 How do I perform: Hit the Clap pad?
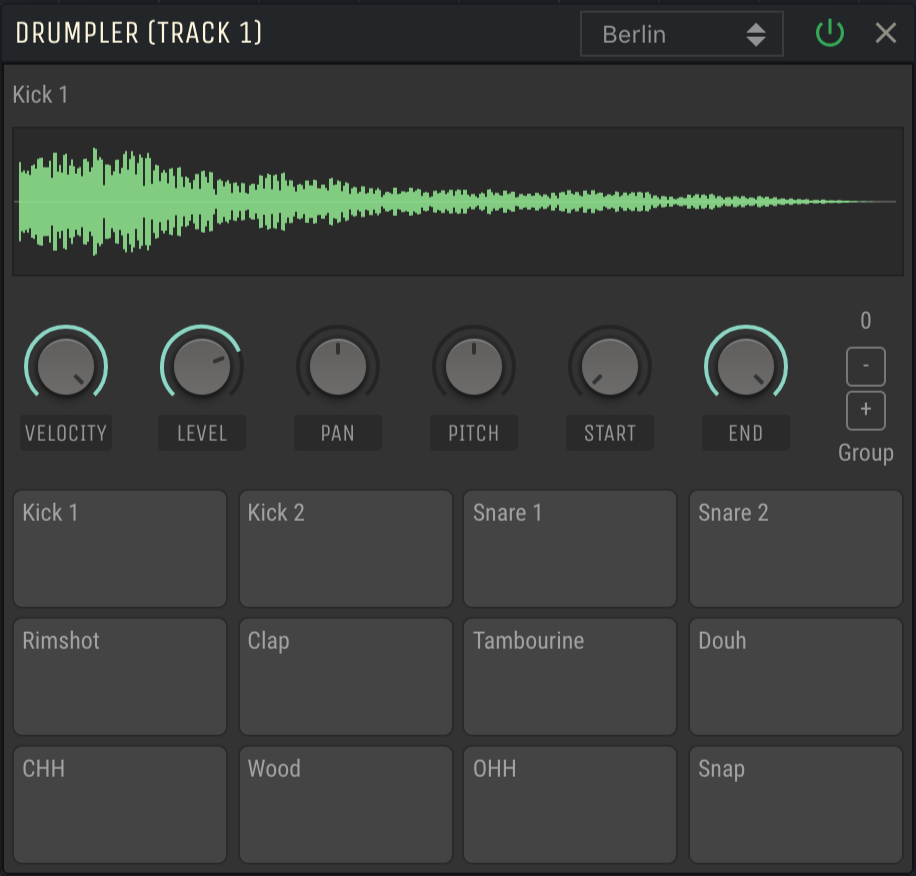[345, 675]
